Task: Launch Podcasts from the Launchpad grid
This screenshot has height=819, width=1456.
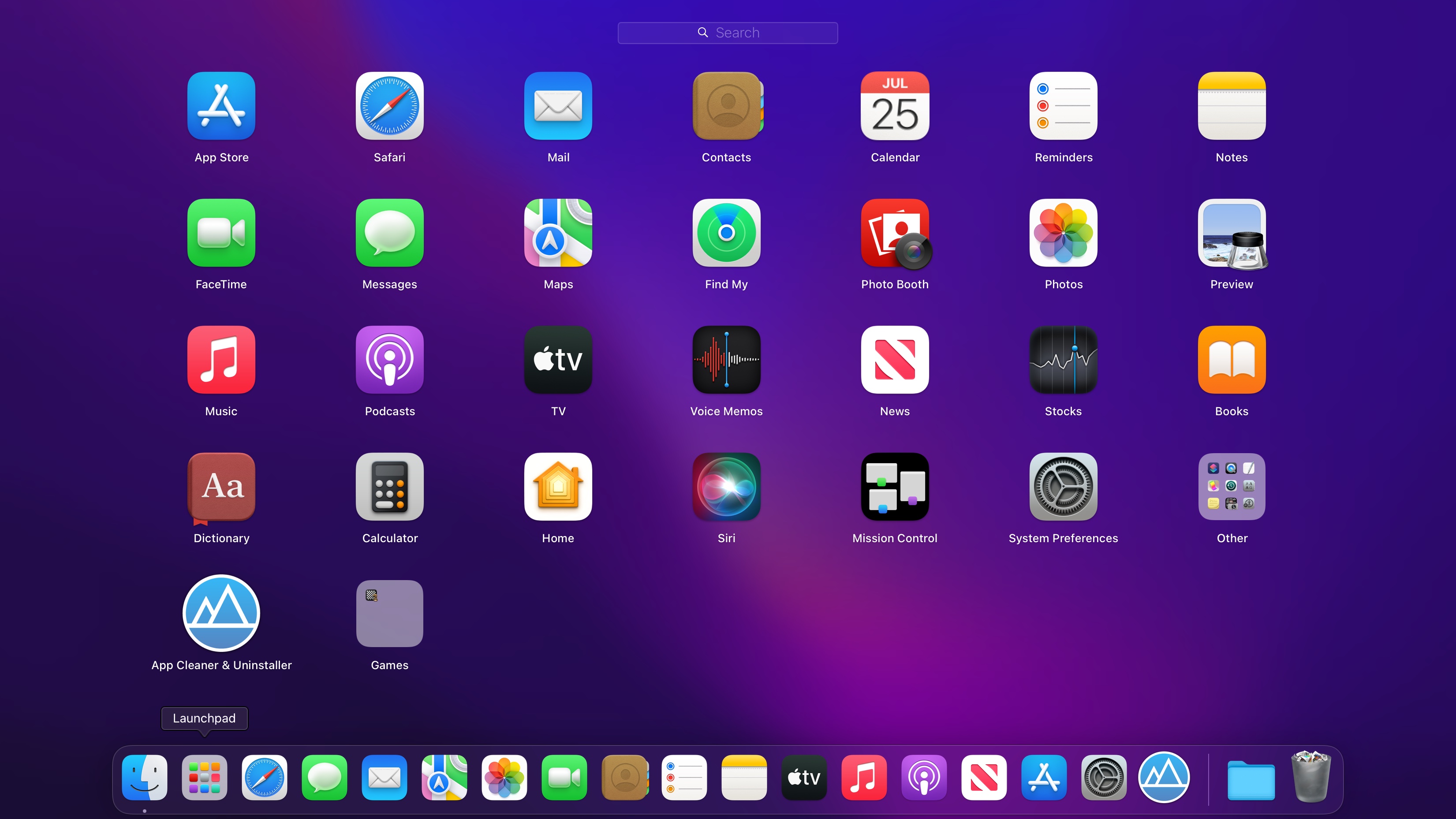Action: [x=389, y=360]
